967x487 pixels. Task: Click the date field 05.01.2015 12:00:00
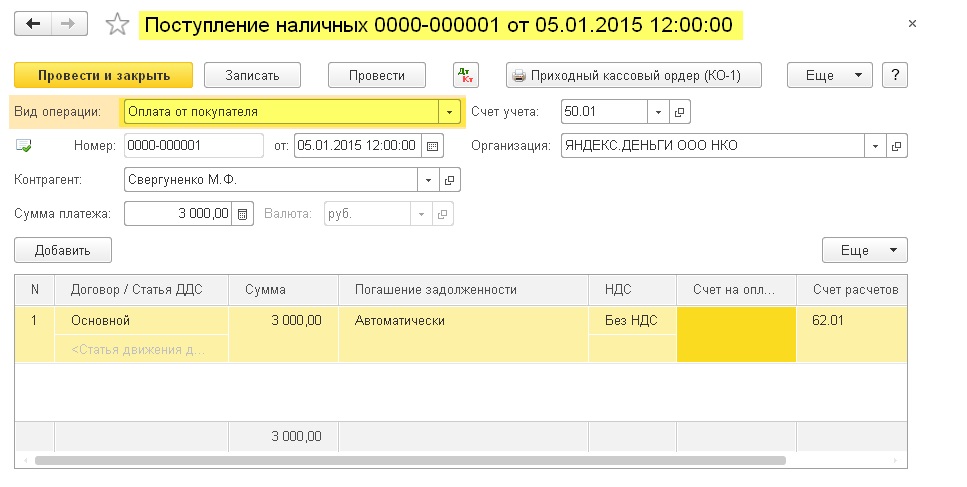(x=358, y=146)
